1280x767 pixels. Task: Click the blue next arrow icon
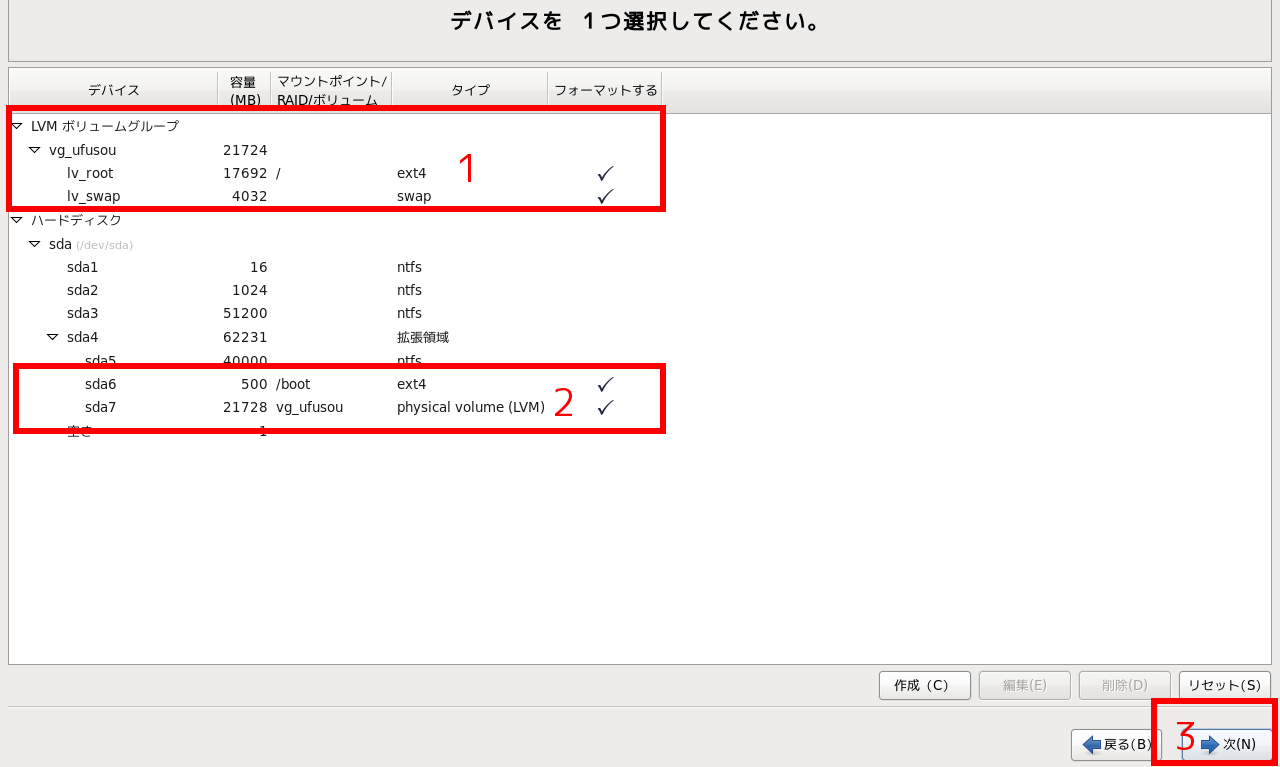pos(1210,745)
